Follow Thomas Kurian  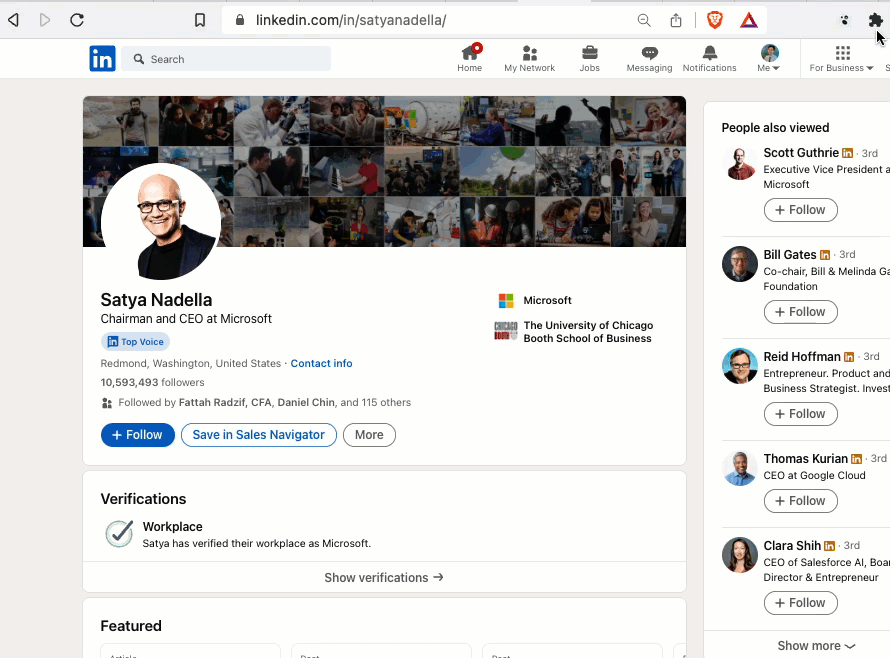point(800,501)
